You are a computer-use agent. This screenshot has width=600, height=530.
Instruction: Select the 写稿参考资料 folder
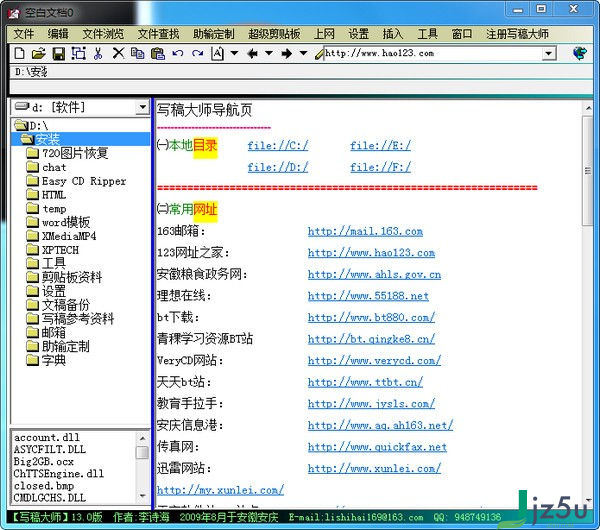(x=70, y=319)
